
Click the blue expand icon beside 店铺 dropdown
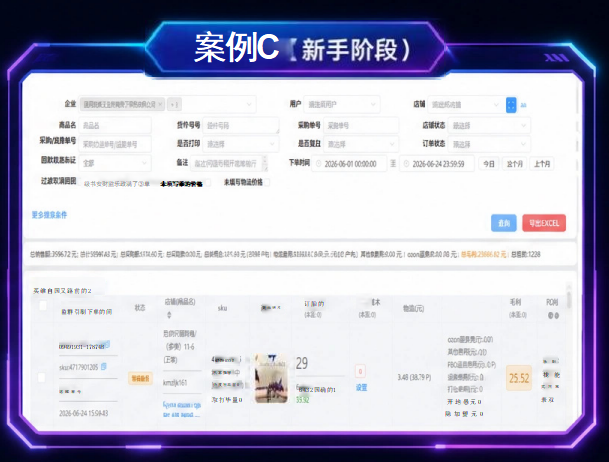coord(511,105)
